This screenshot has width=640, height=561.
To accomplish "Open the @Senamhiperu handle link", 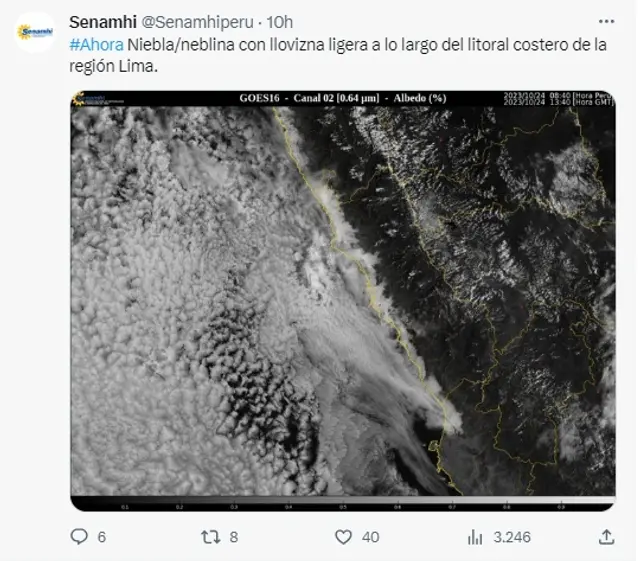I will click(198, 22).
